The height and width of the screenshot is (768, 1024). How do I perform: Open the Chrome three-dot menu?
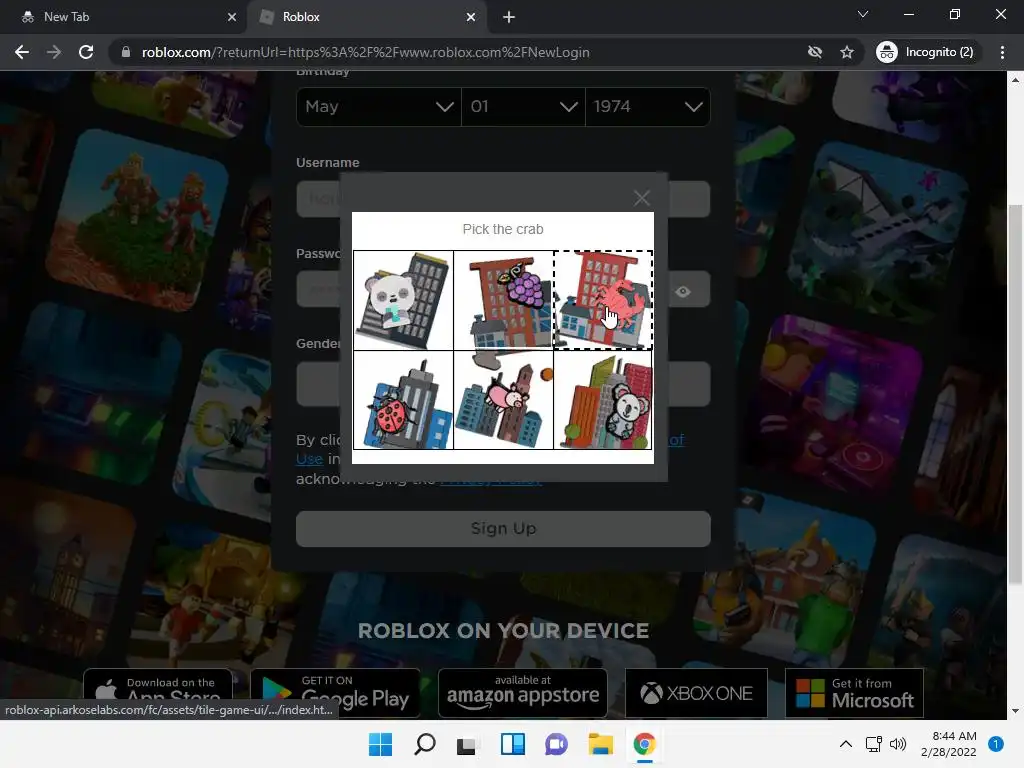(1002, 52)
